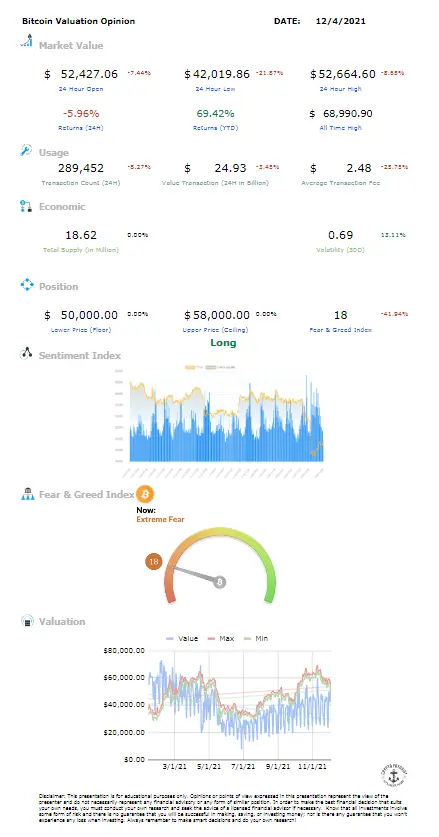Viewport: 439px width, 837px height.
Task: Click the Economic section icon
Action: [27, 207]
